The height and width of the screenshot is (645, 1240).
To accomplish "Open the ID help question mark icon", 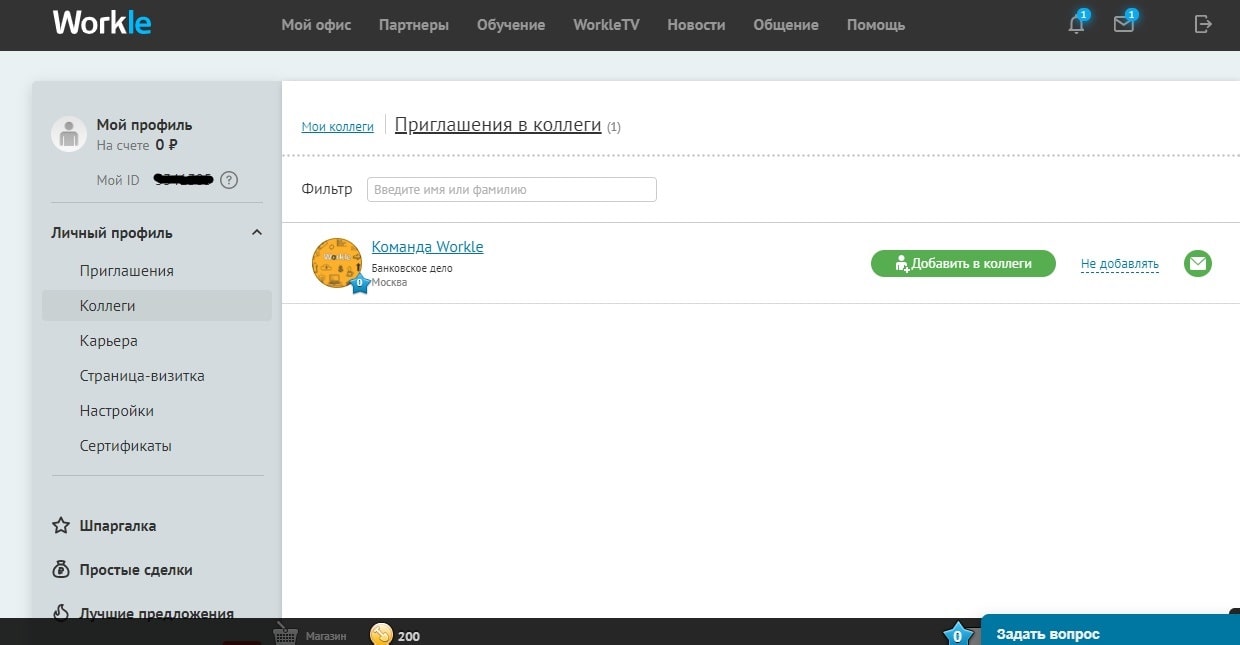I will coord(229,180).
